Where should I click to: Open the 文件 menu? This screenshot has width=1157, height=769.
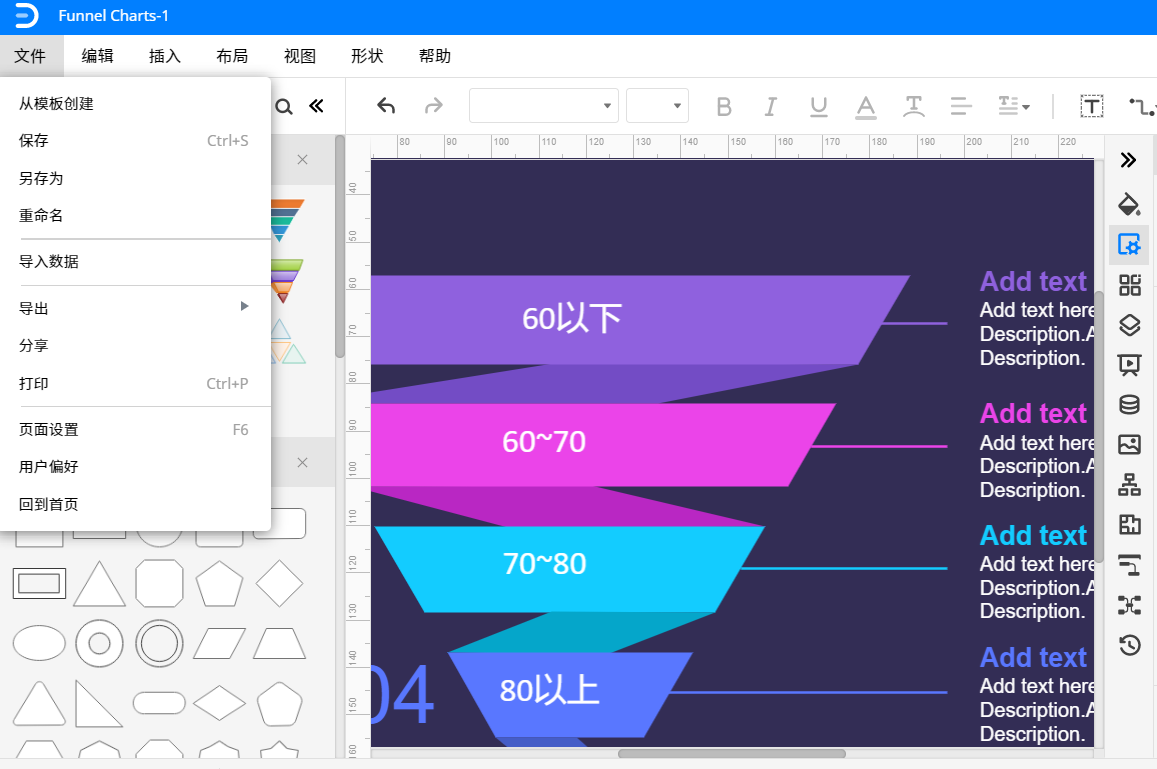pyautogui.click(x=30, y=56)
